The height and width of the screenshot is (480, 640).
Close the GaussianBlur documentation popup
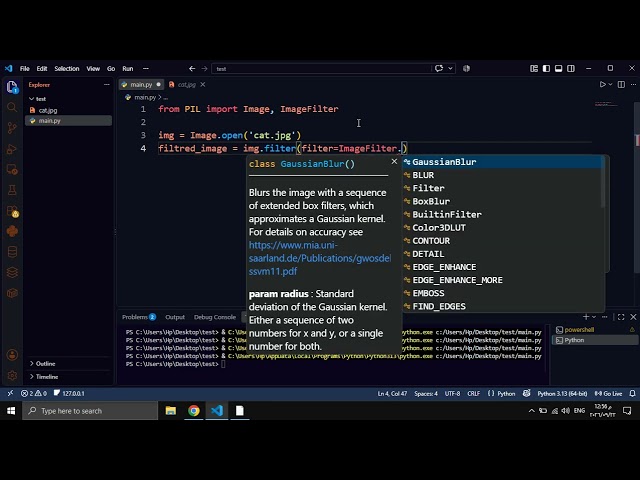point(394,161)
